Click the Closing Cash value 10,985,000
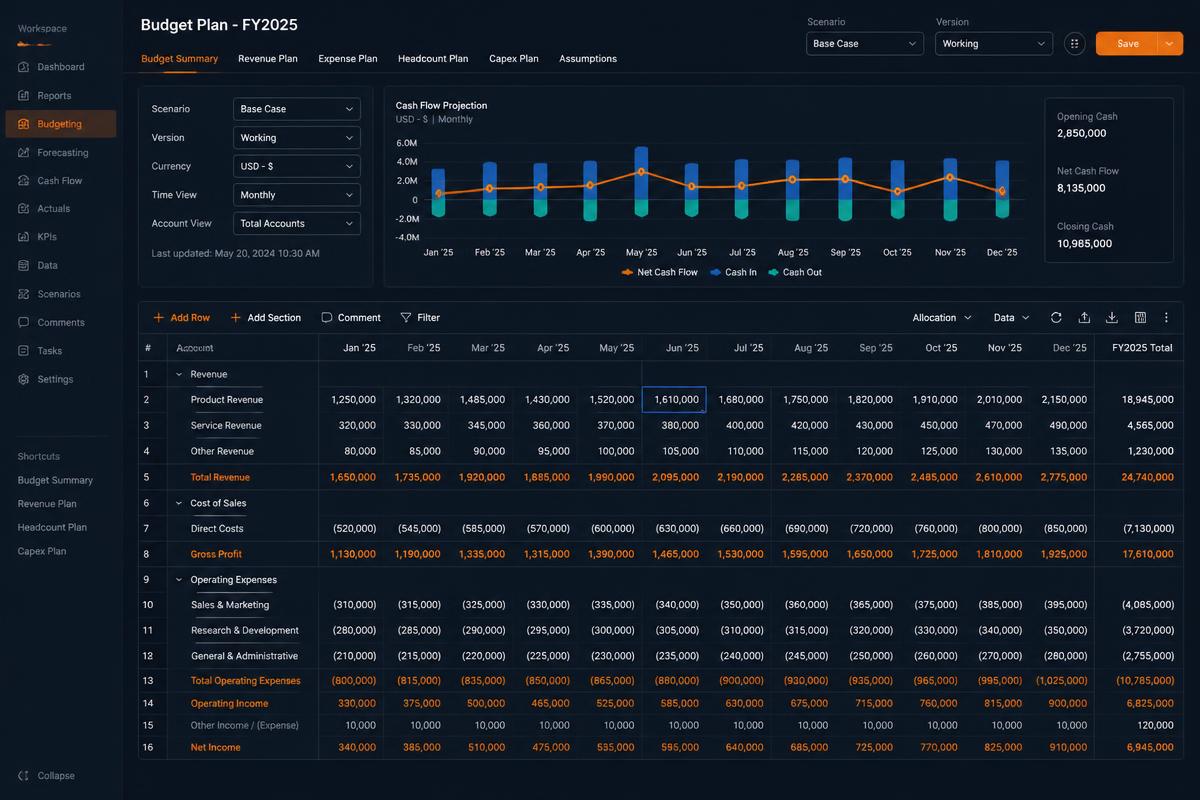Screen dimensions: 1200x800 pos(1084,244)
